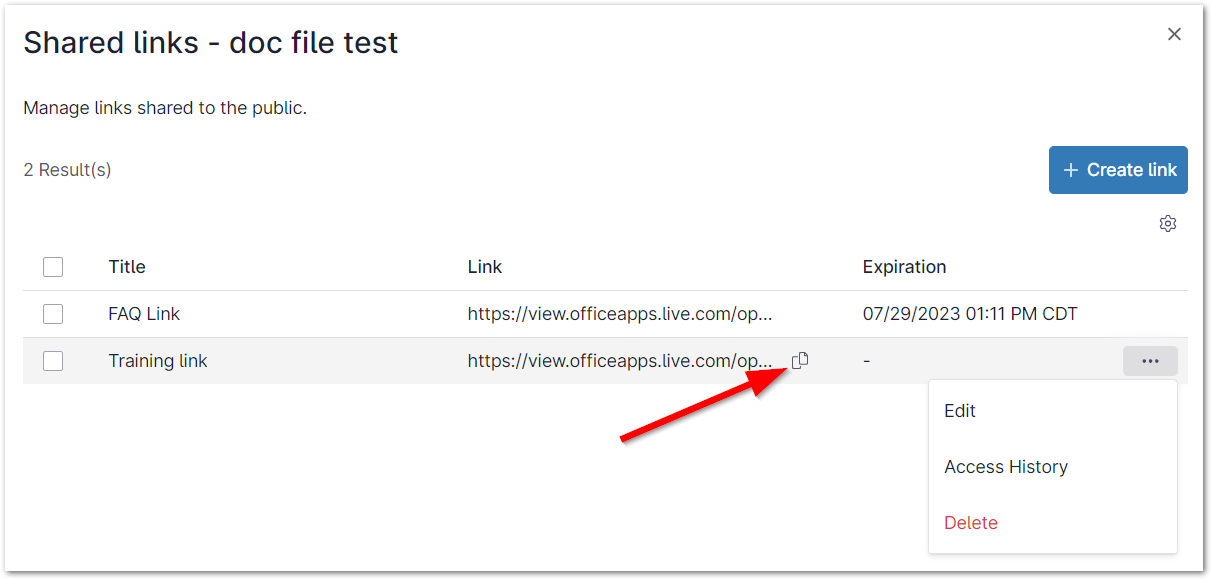Toggle the select-all checkbox in header
This screenshot has height=580, width=1212.
(x=53, y=267)
